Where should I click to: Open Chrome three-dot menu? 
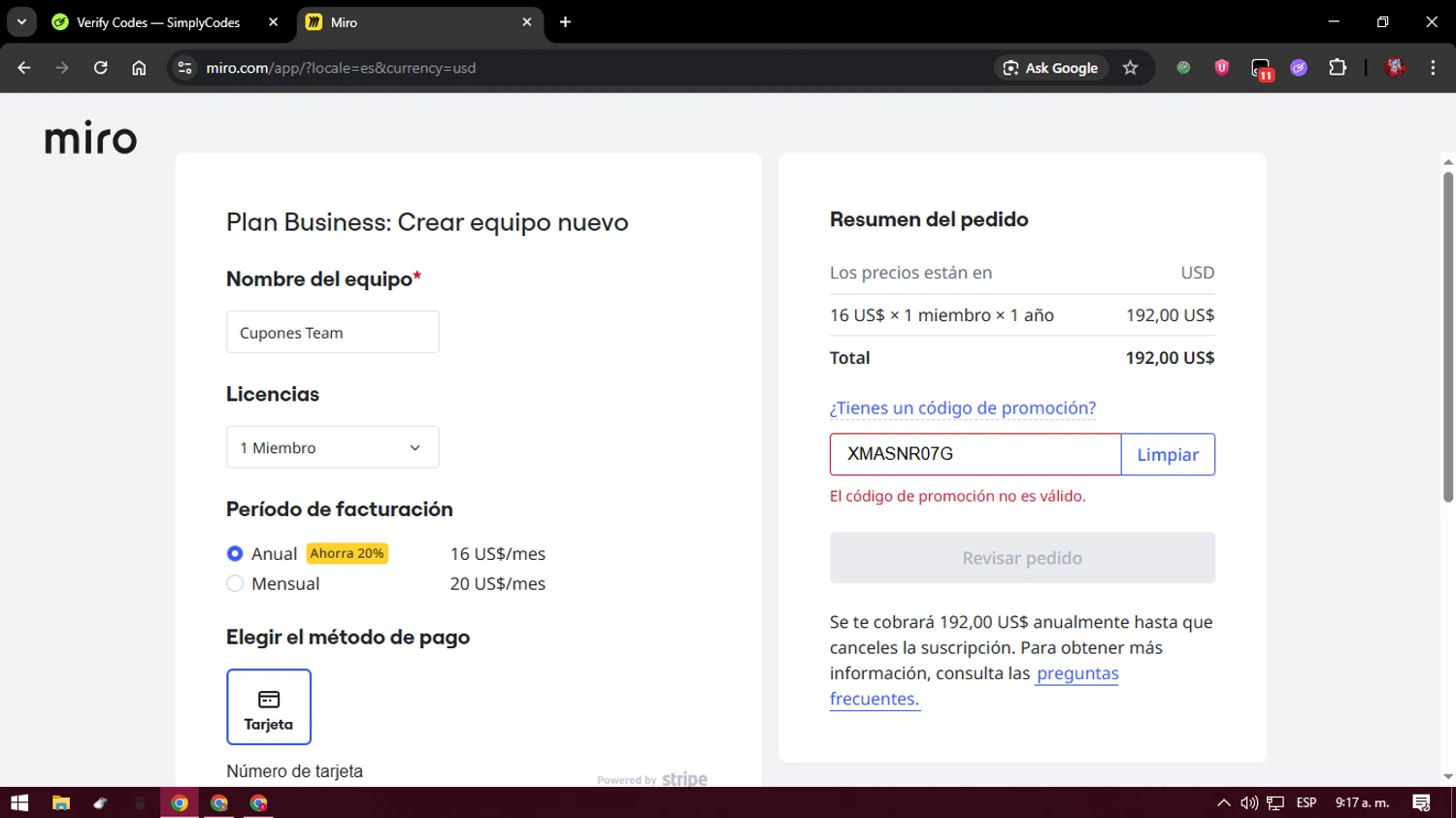1433,68
